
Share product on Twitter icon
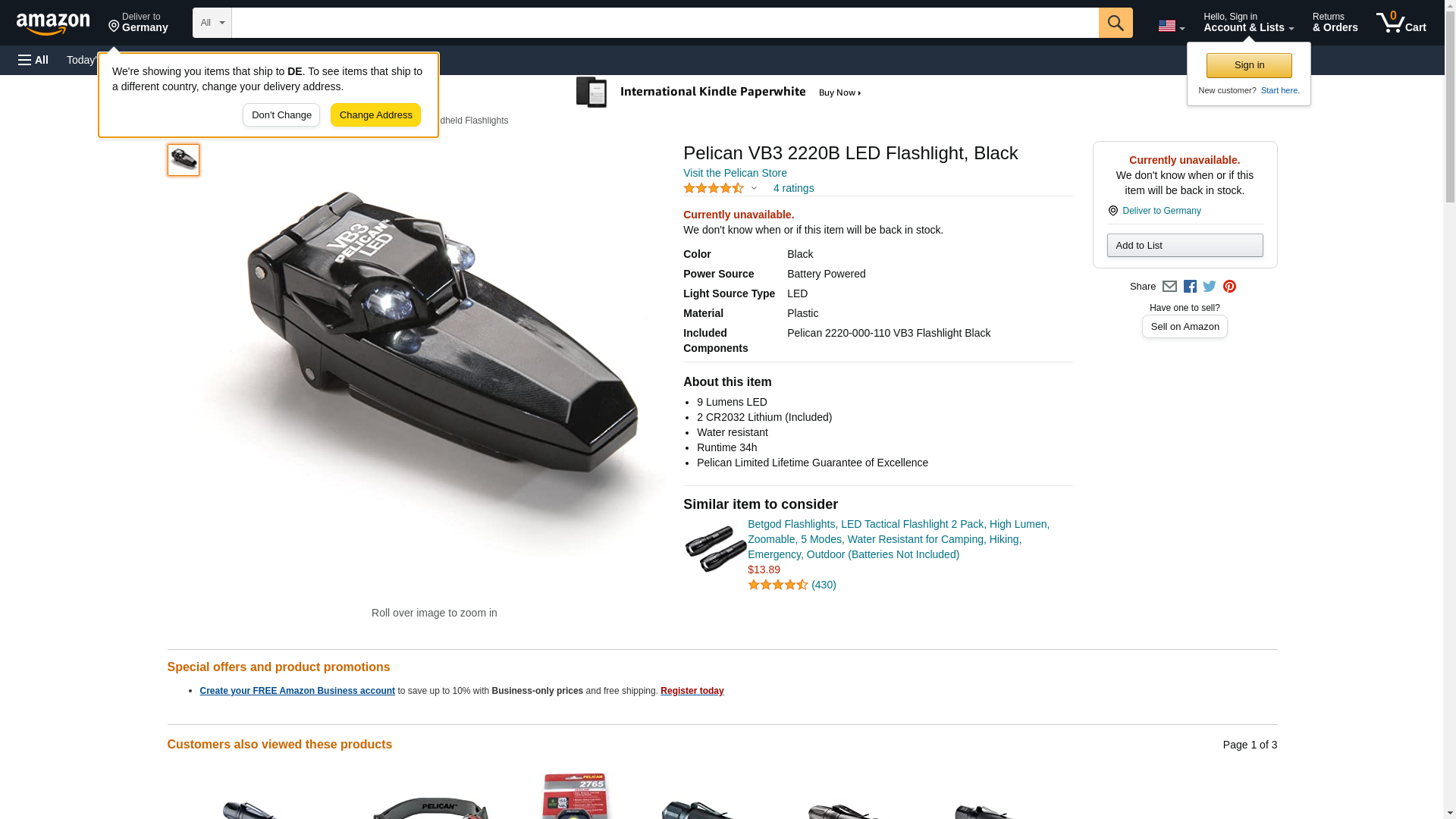point(1210,287)
